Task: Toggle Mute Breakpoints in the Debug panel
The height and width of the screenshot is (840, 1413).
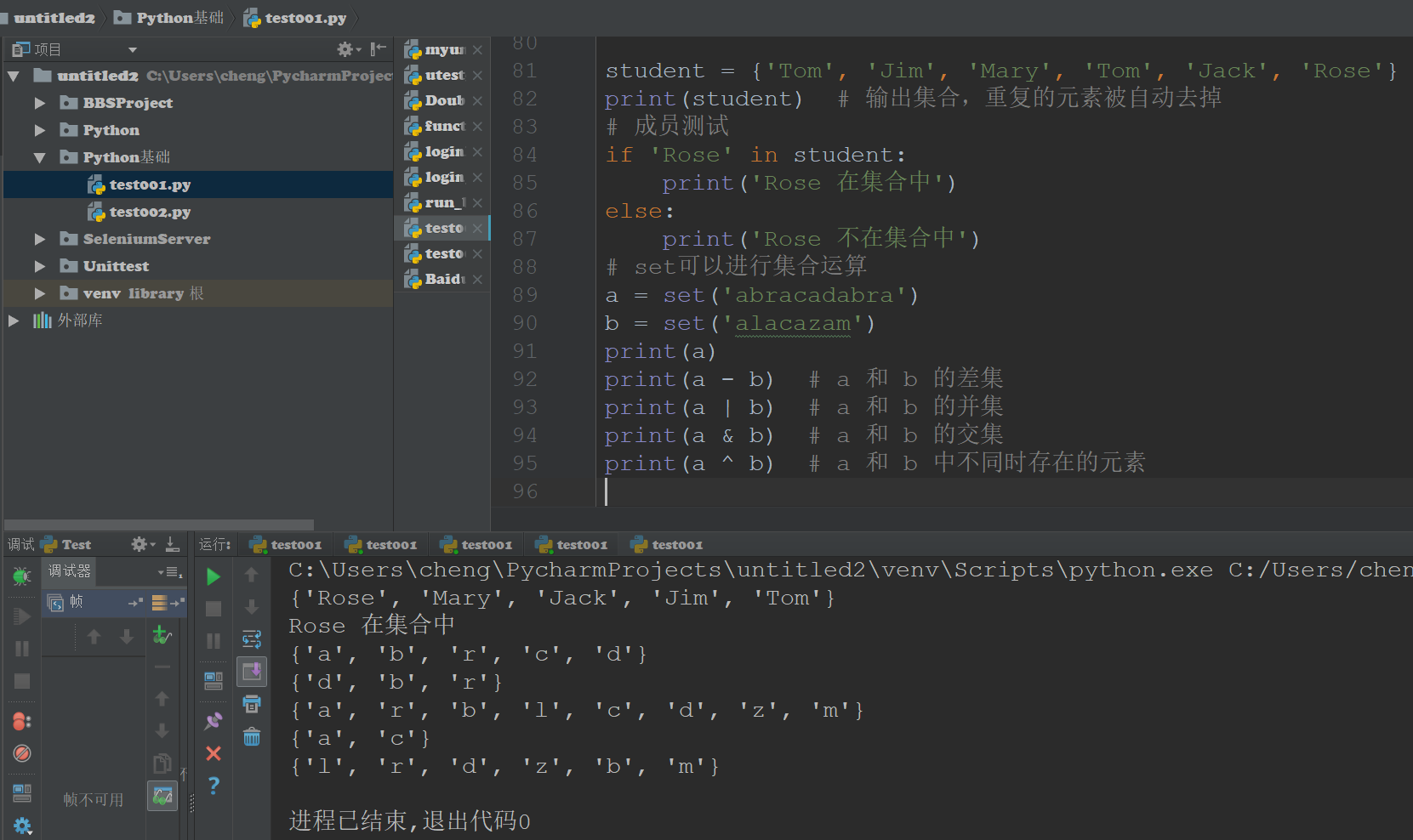Action: click(22, 753)
